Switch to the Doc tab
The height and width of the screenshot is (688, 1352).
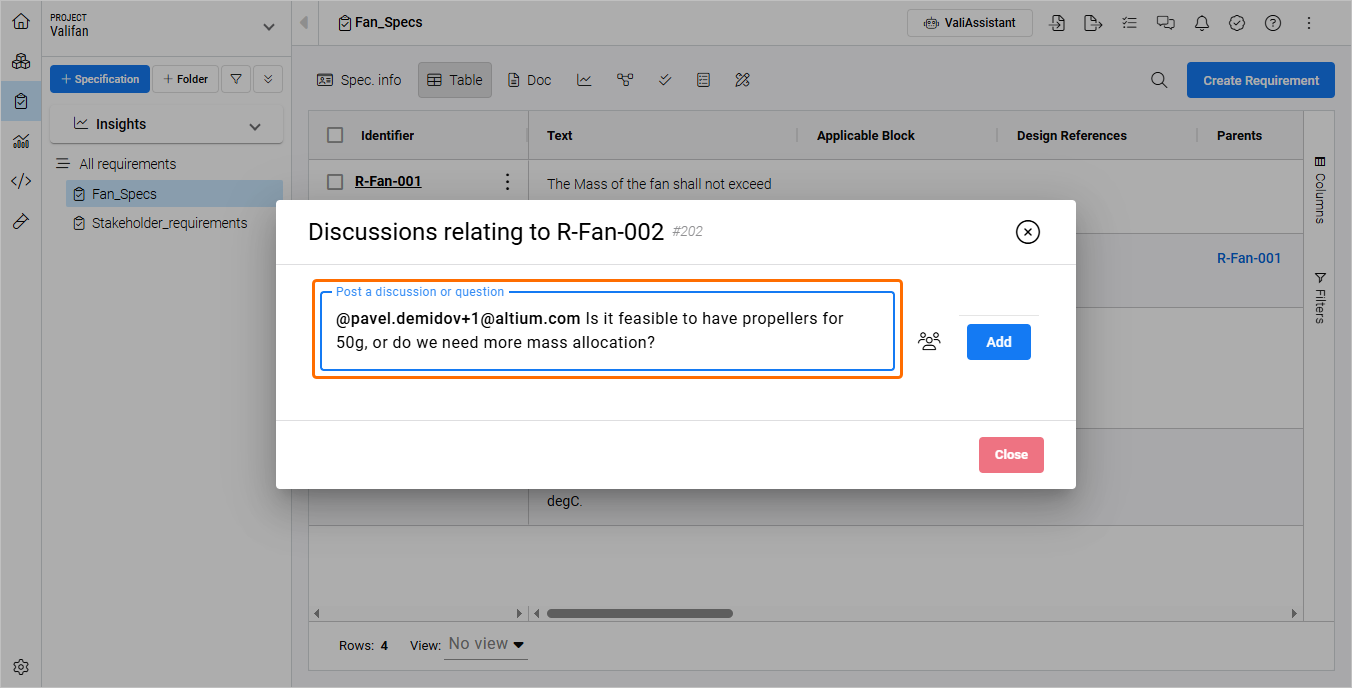click(529, 80)
